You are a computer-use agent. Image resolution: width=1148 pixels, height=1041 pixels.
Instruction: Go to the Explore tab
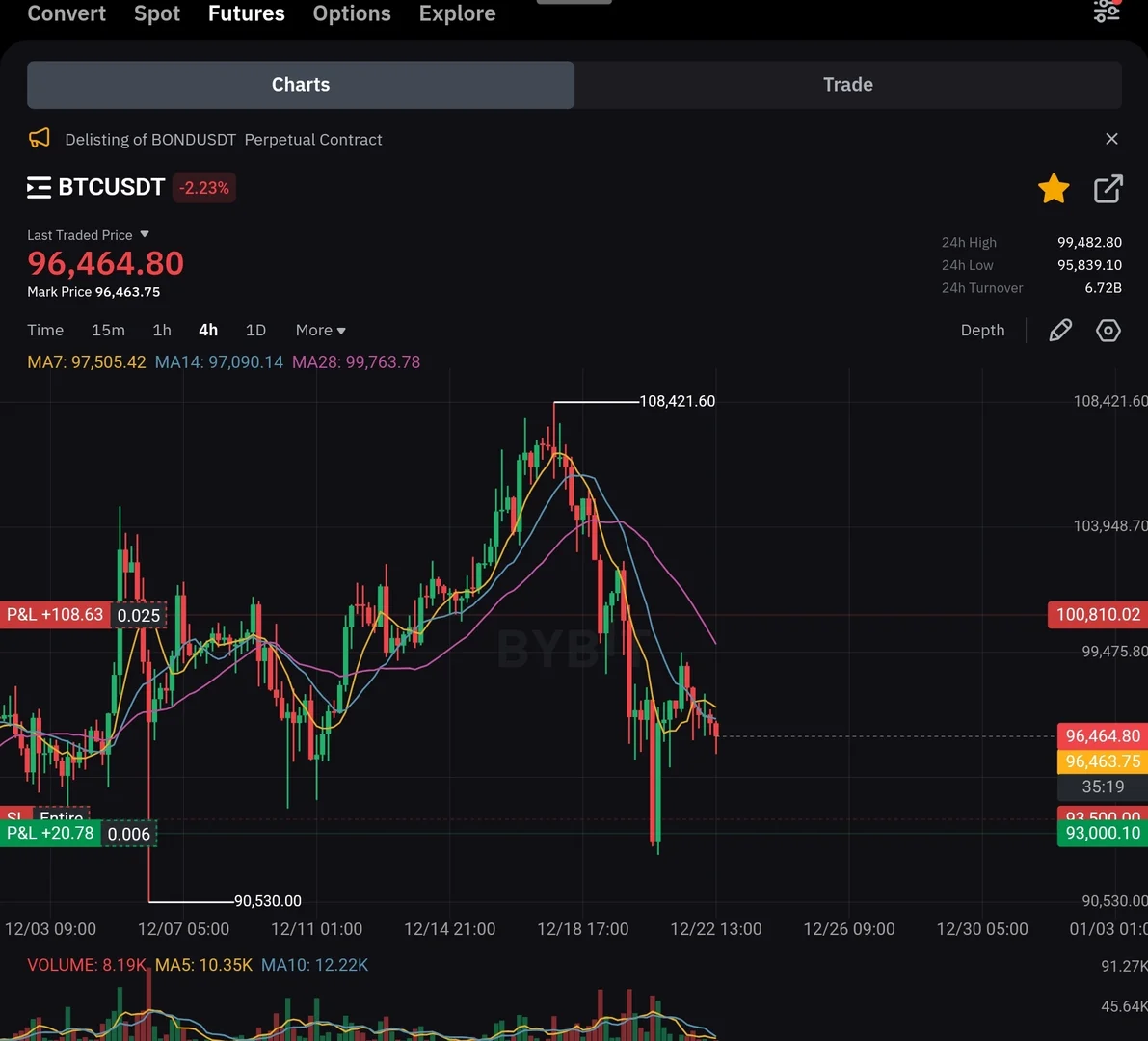[x=457, y=13]
